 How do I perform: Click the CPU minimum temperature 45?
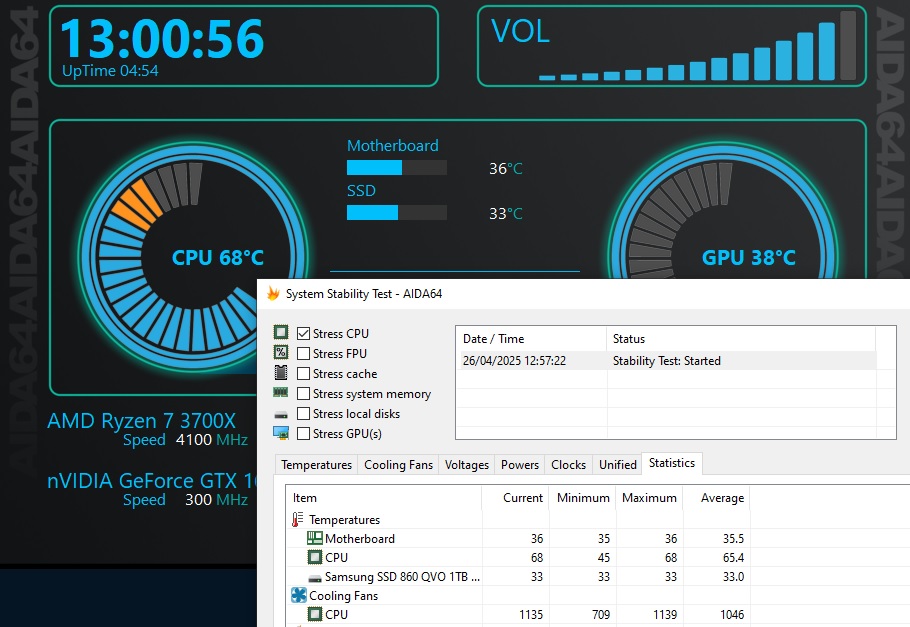pyautogui.click(x=604, y=558)
